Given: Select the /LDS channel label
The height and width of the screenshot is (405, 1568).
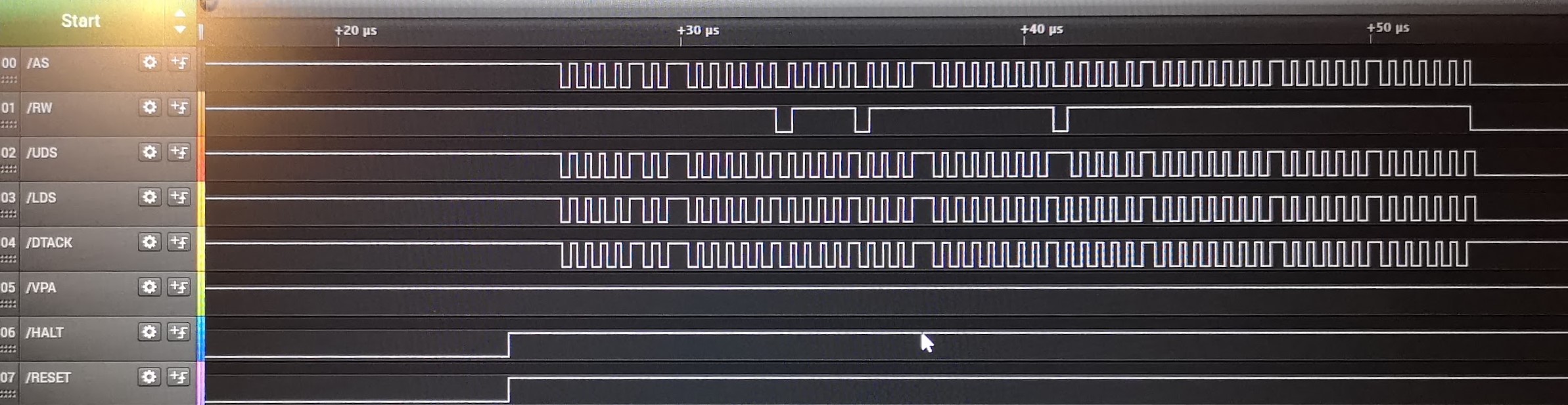Looking at the screenshot, I should (41, 198).
